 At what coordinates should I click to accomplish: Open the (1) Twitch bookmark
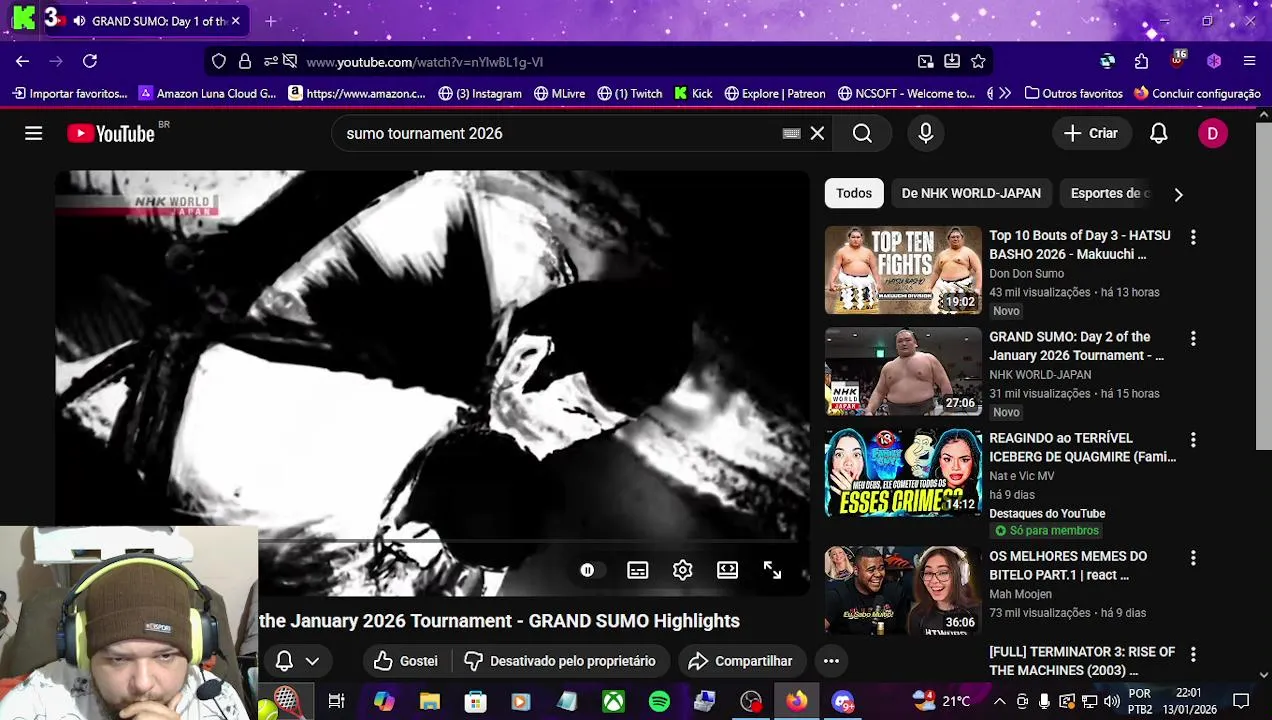630,93
